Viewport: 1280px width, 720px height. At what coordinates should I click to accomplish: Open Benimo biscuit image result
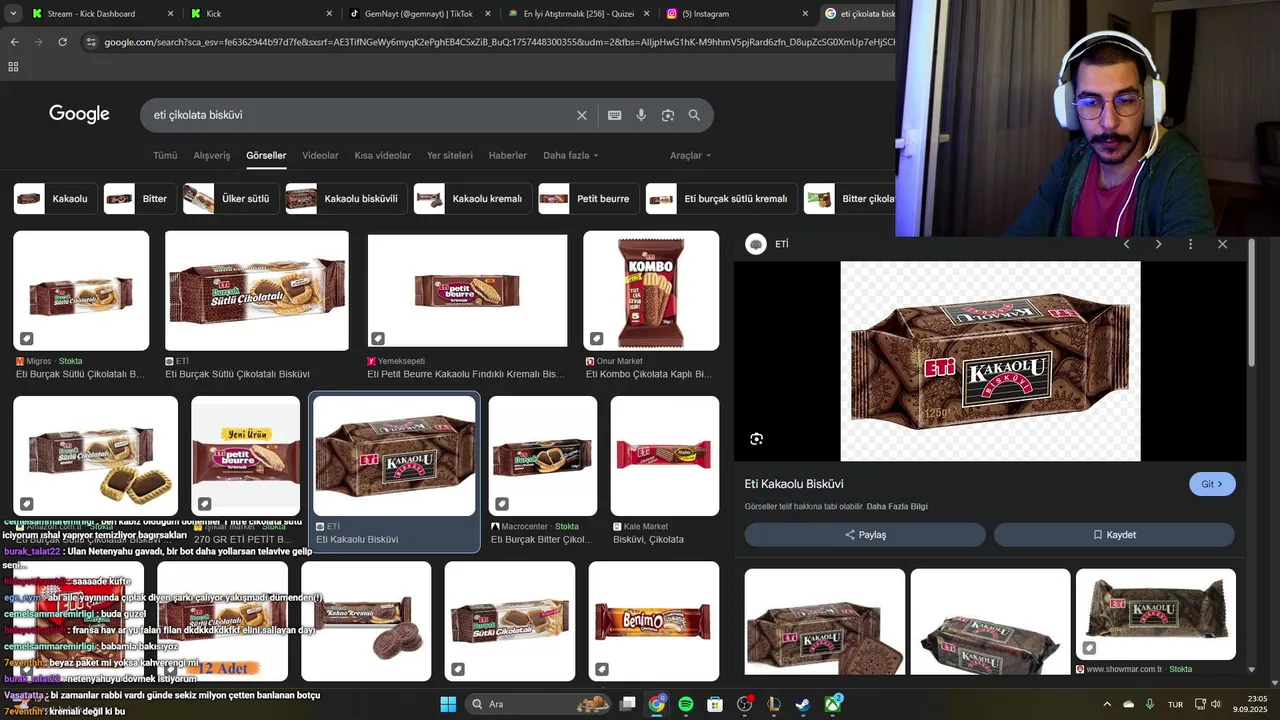[x=654, y=621]
